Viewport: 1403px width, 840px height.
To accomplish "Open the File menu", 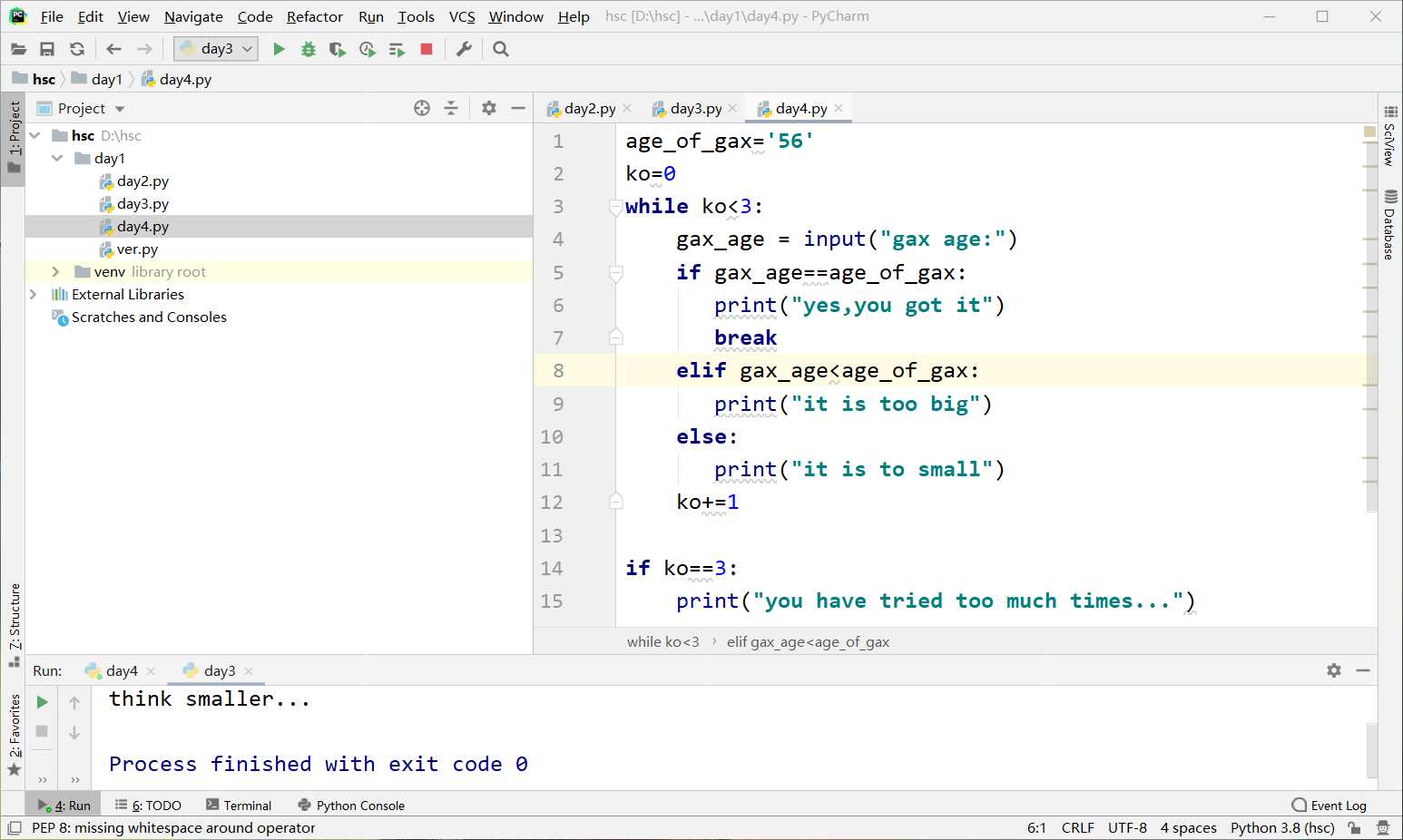I will tap(52, 16).
